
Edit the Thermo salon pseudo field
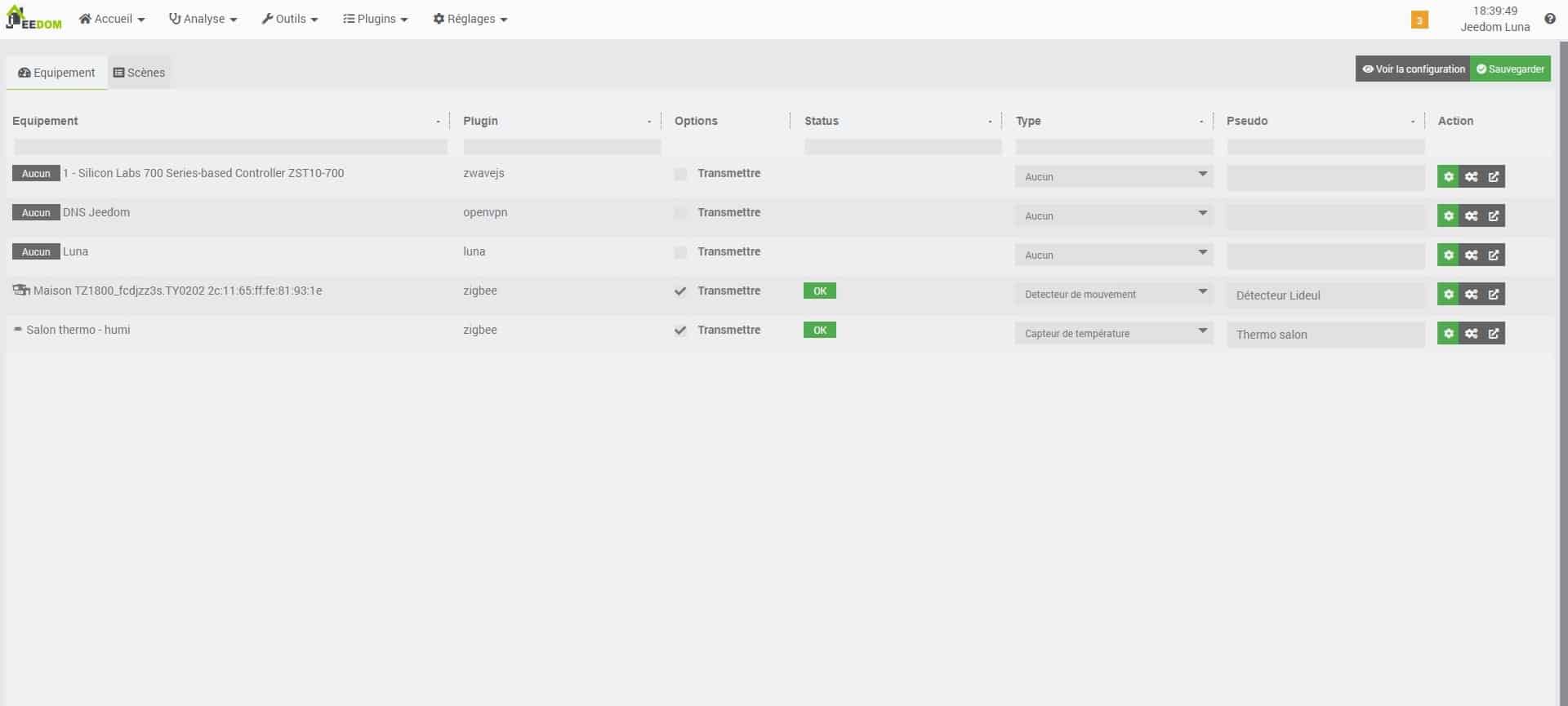tap(1325, 335)
